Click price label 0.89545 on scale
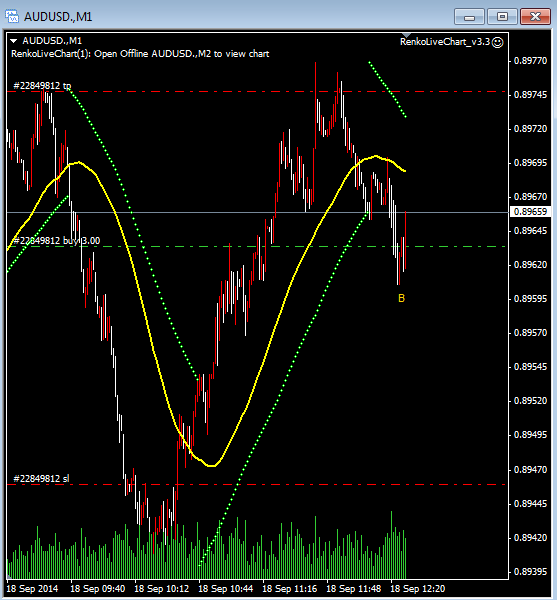The height and width of the screenshot is (600, 557). coord(530,367)
